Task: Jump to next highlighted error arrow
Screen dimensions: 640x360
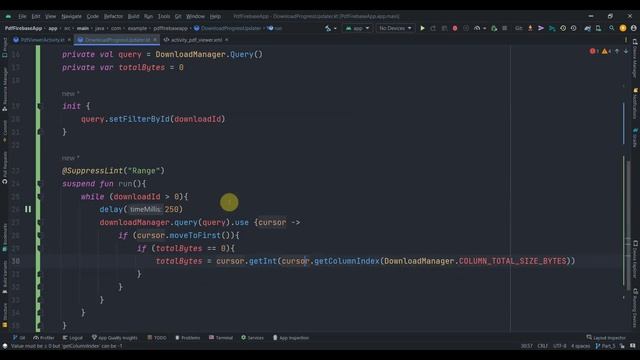Action: pyautogui.click(x=626, y=51)
